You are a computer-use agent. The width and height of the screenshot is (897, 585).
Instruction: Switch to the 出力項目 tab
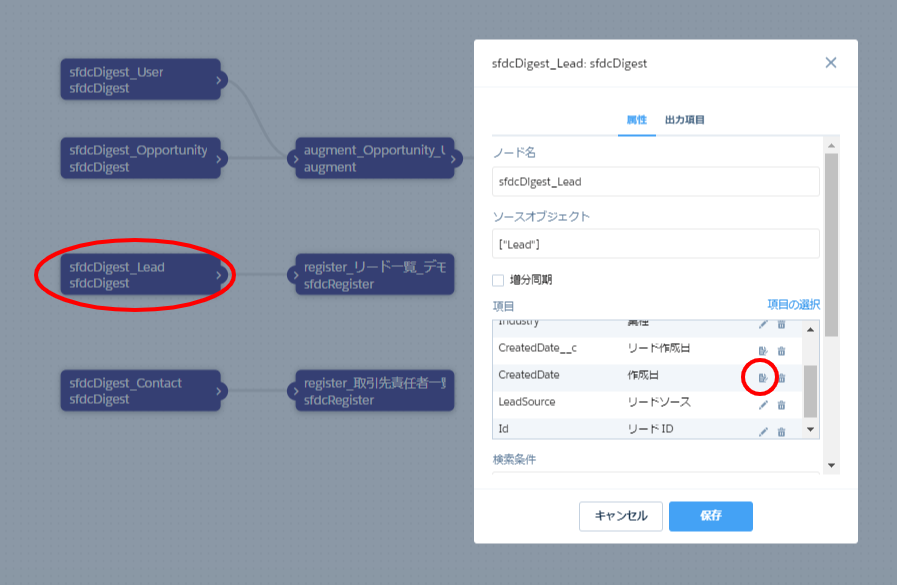point(685,120)
